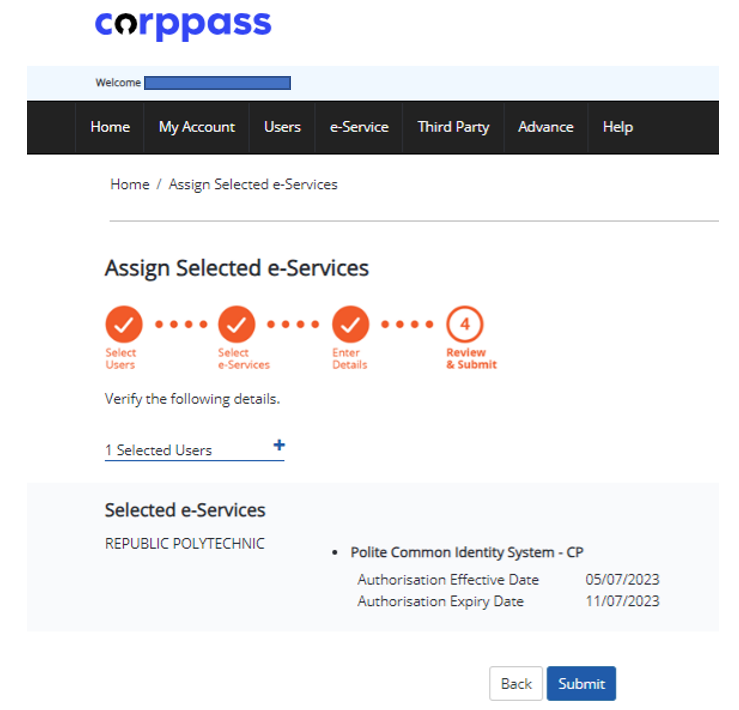The width and height of the screenshot is (739, 710).
Task: Open the Third Party menu
Action: point(453,127)
